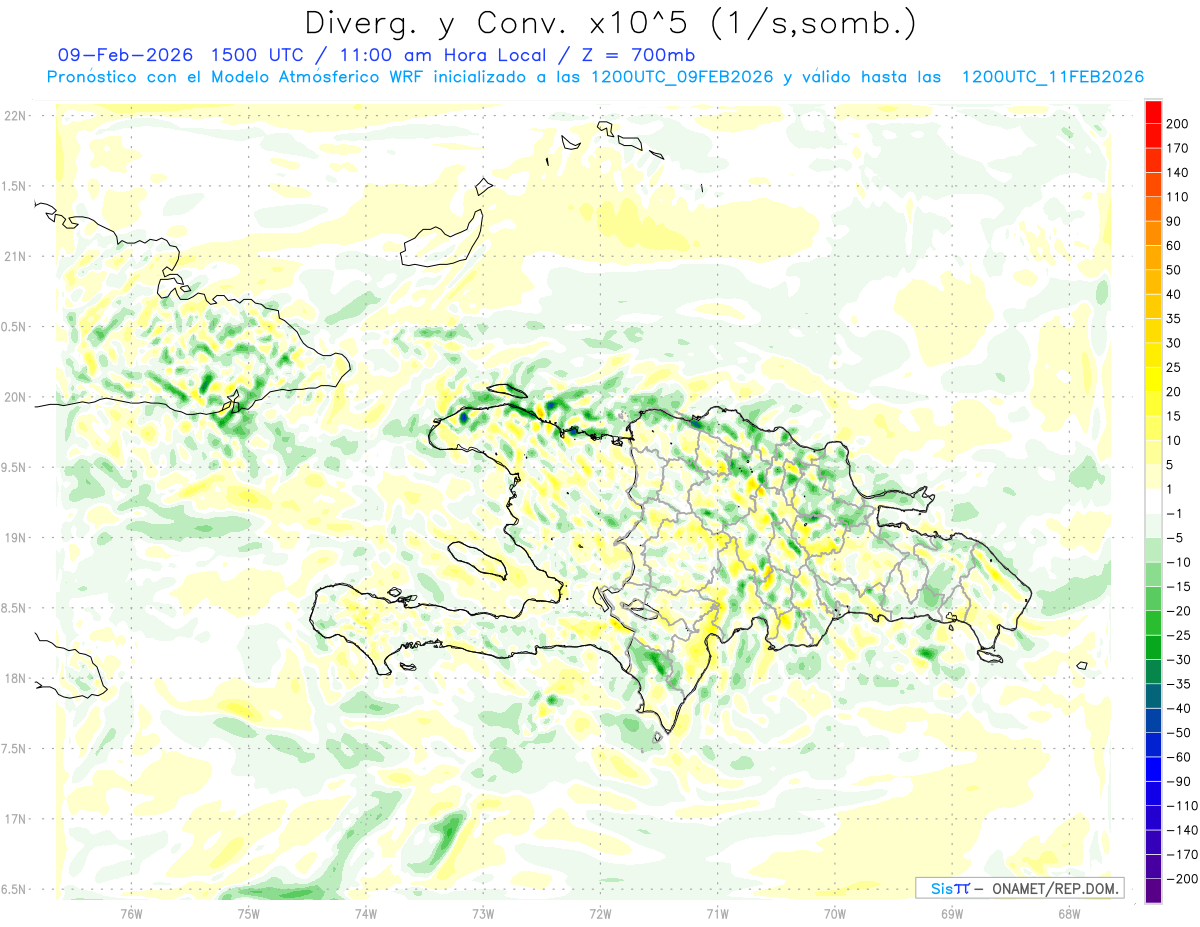Click the "68W" longitude label
The image size is (1200, 927).
tap(1068, 913)
